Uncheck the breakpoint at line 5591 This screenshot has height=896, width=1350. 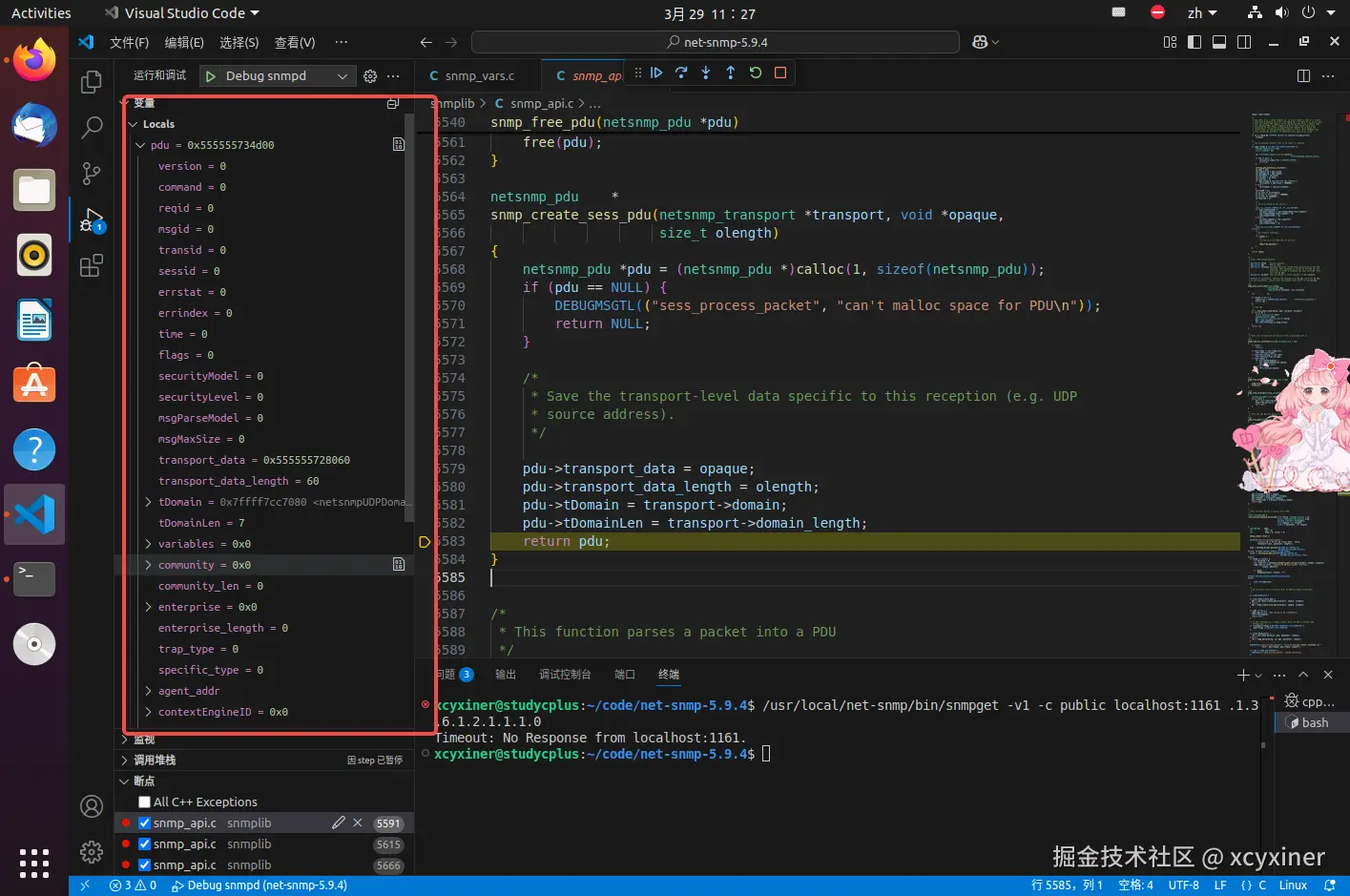click(x=145, y=823)
